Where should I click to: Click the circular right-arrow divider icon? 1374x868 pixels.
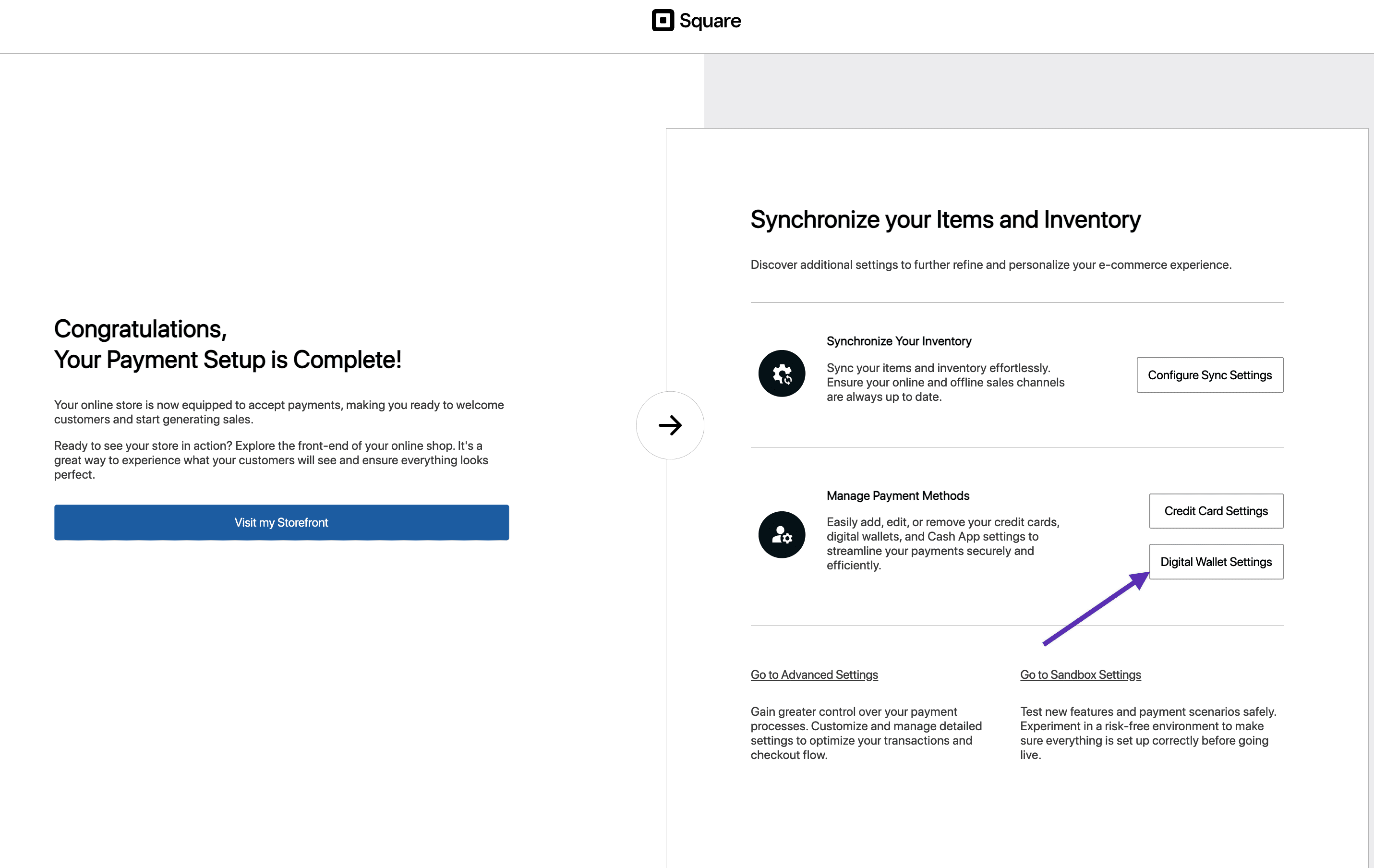tap(670, 425)
